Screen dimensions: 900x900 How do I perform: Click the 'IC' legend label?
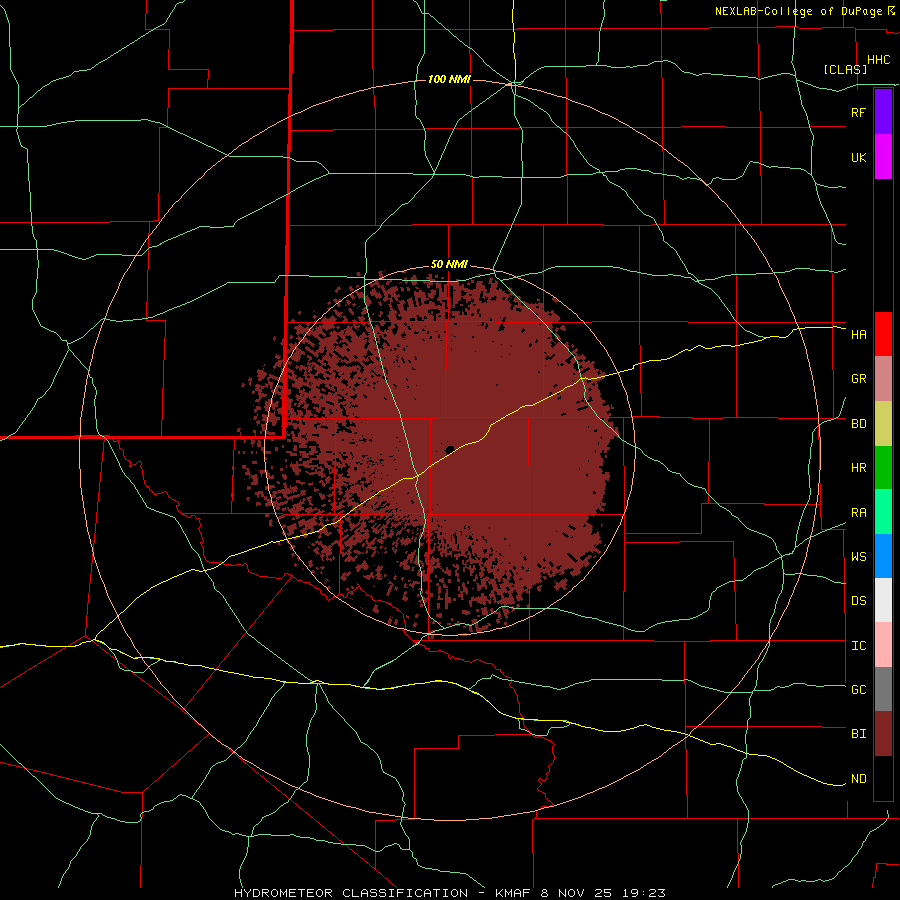[858, 646]
